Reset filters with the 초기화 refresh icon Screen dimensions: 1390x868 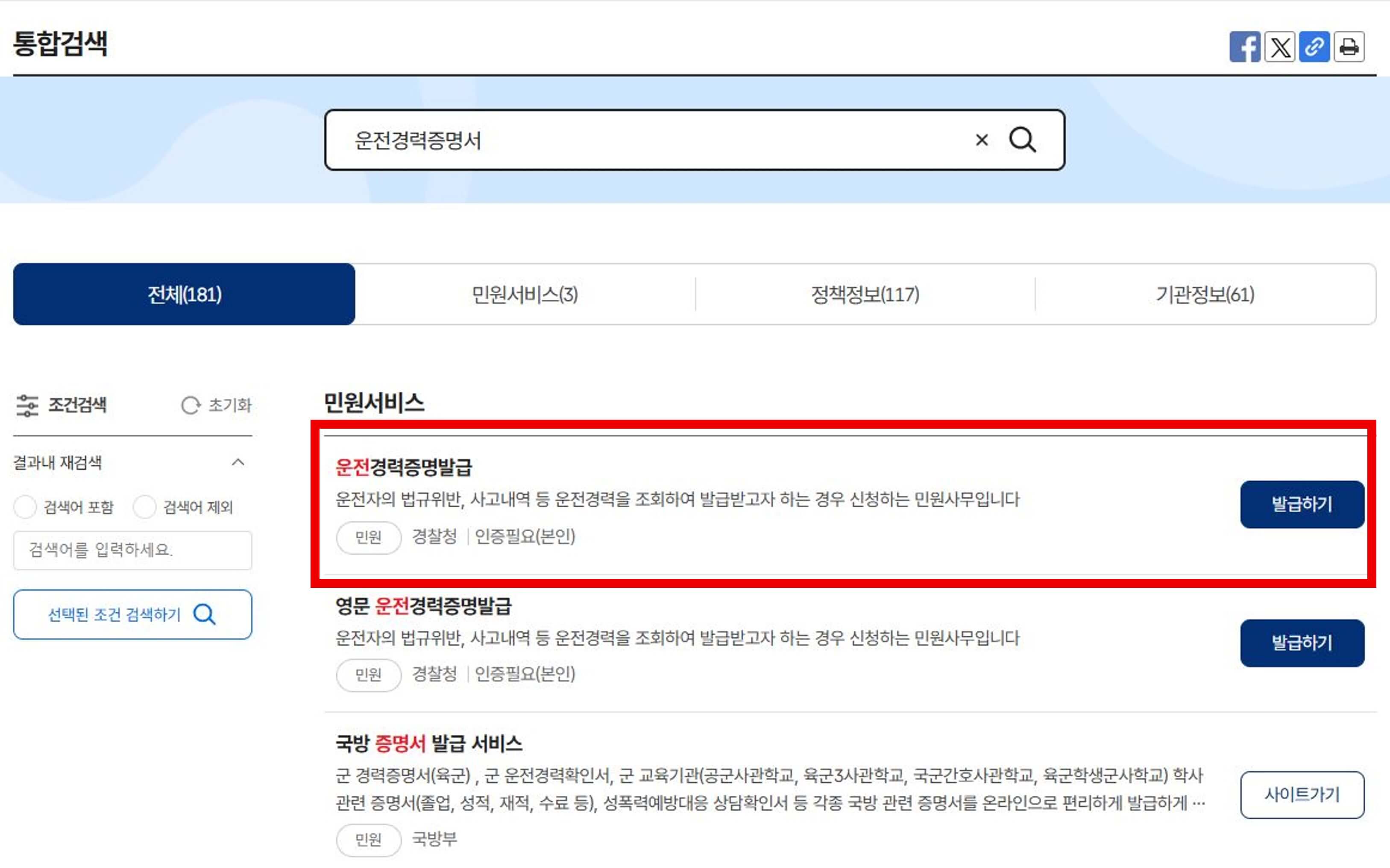click(x=191, y=405)
